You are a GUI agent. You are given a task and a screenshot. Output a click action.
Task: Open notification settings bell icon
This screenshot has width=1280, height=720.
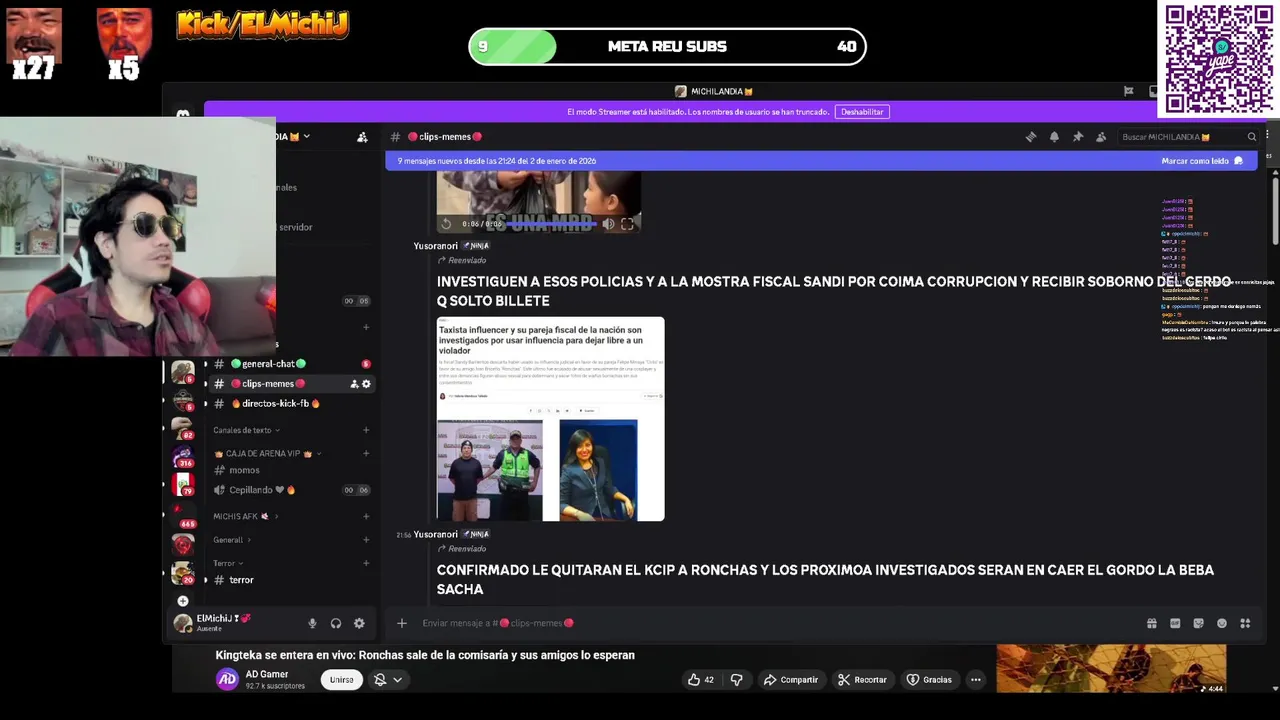click(1054, 137)
